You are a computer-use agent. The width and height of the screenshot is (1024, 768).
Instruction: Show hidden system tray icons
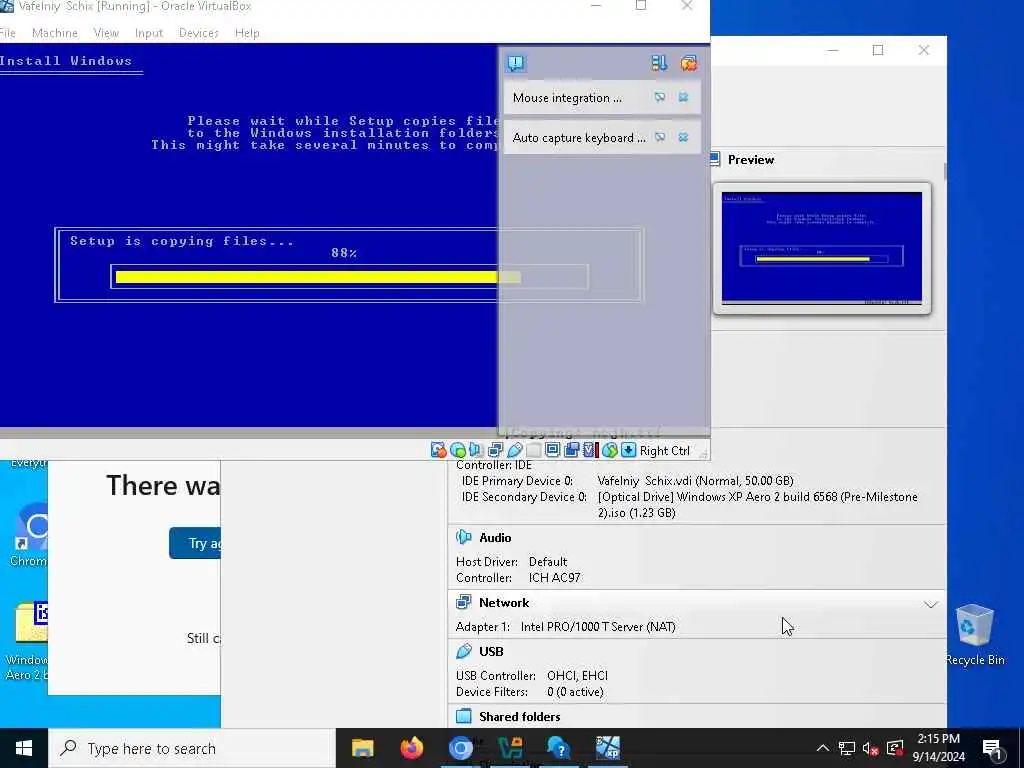823,748
